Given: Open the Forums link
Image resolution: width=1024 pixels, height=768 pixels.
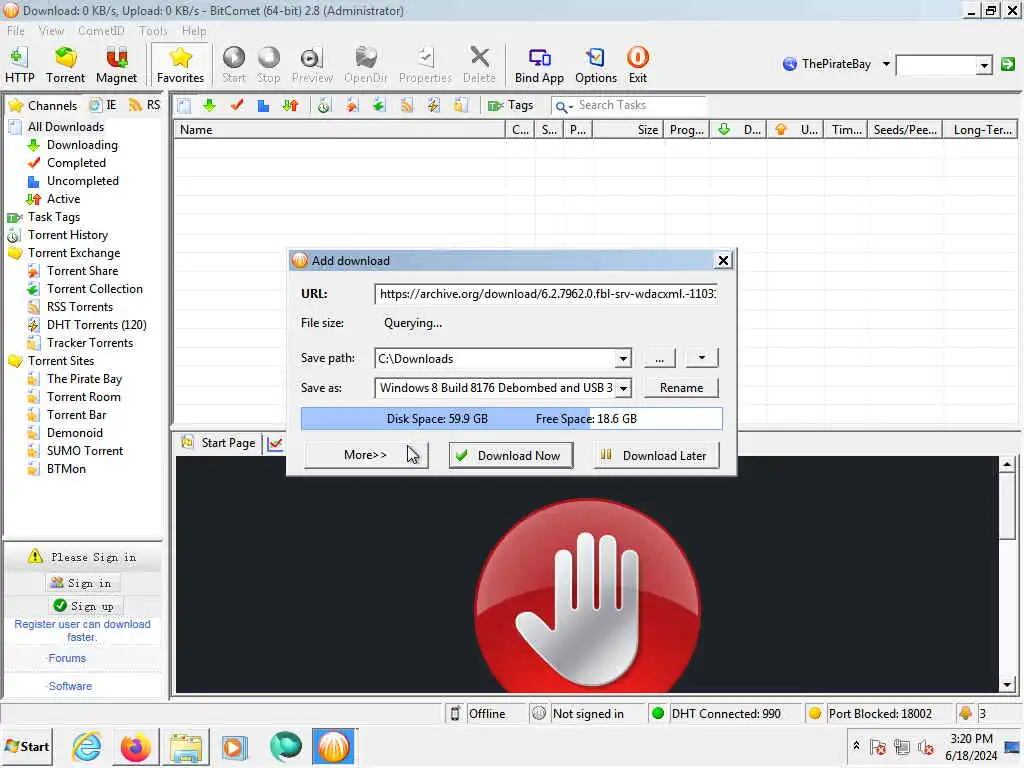Looking at the screenshot, I should [67, 658].
